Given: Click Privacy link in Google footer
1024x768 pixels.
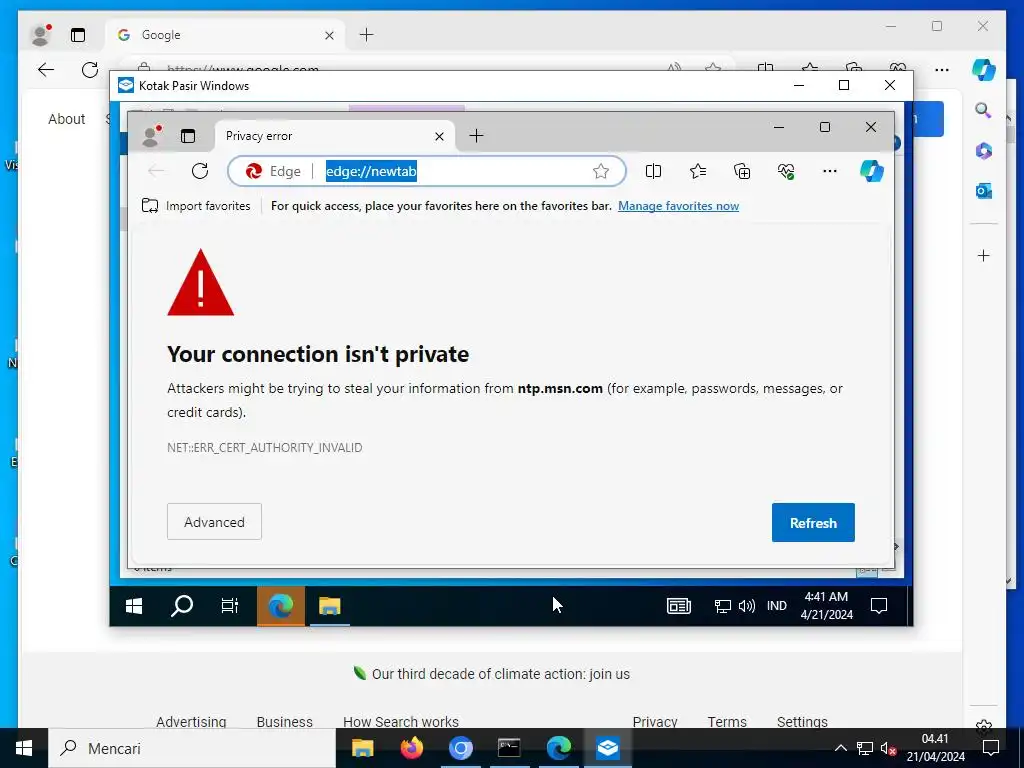Looking at the screenshot, I should tap(655, 722).
